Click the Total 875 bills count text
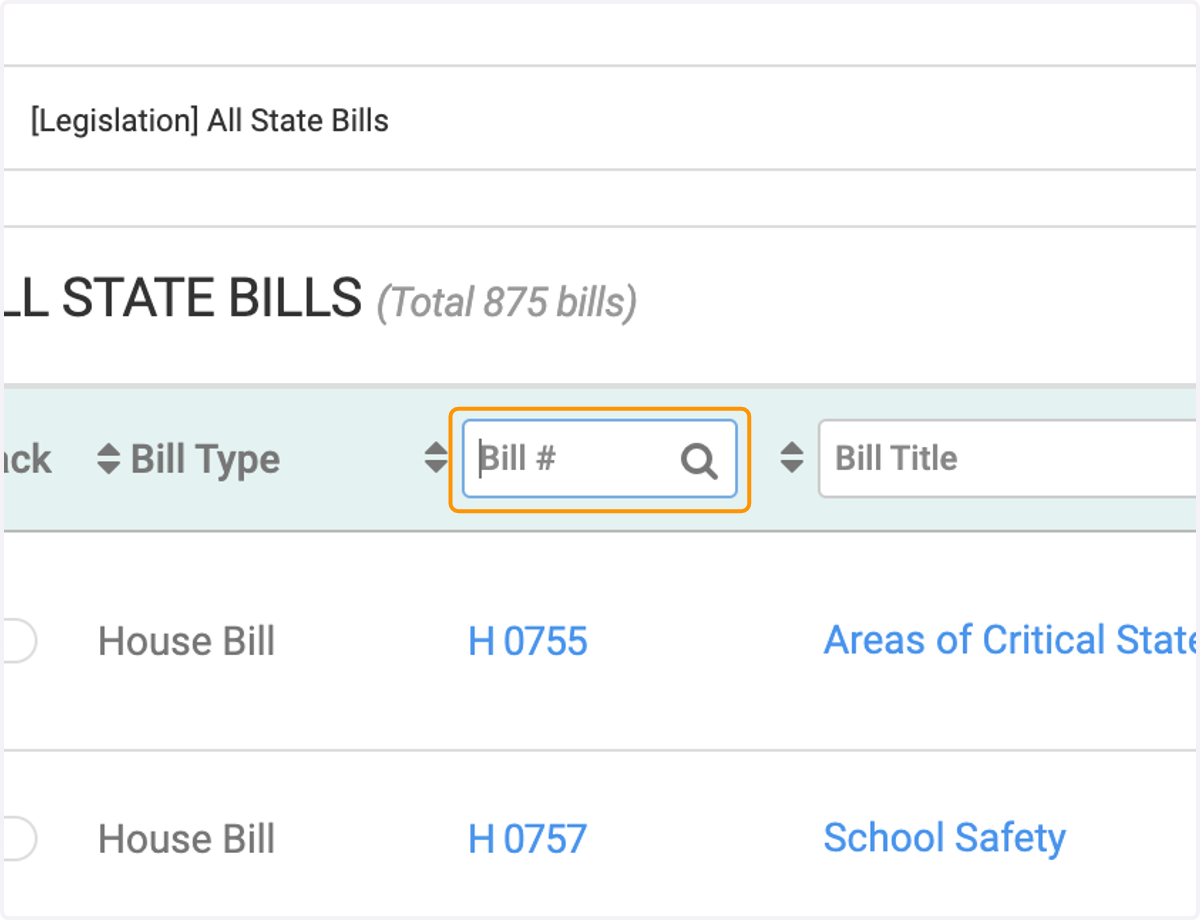The width and height of the screenshot is (1200, 920). click(x=507, y=301)
